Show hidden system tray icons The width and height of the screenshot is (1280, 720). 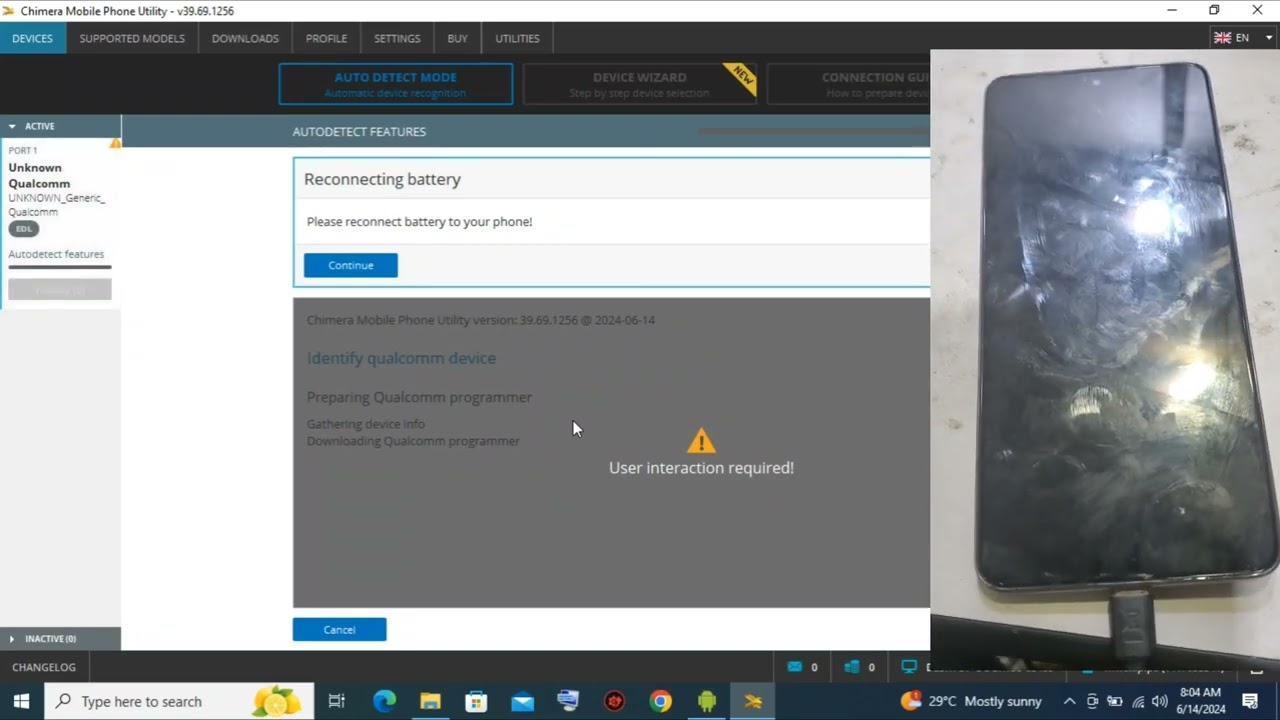click(1069, 701)
